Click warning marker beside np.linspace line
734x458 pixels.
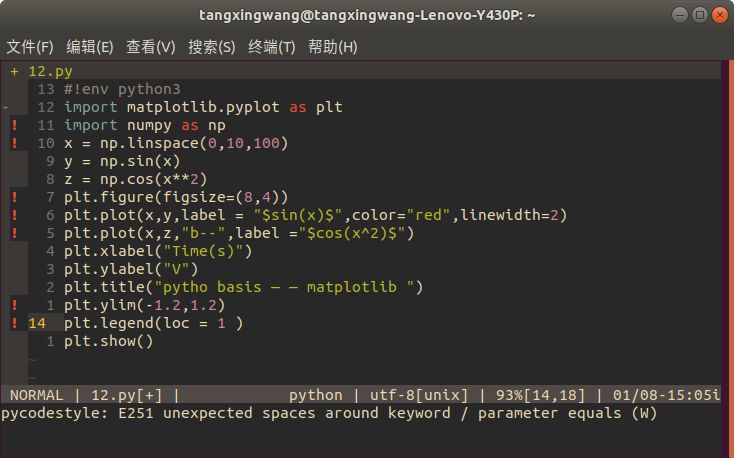click(15, 143)
